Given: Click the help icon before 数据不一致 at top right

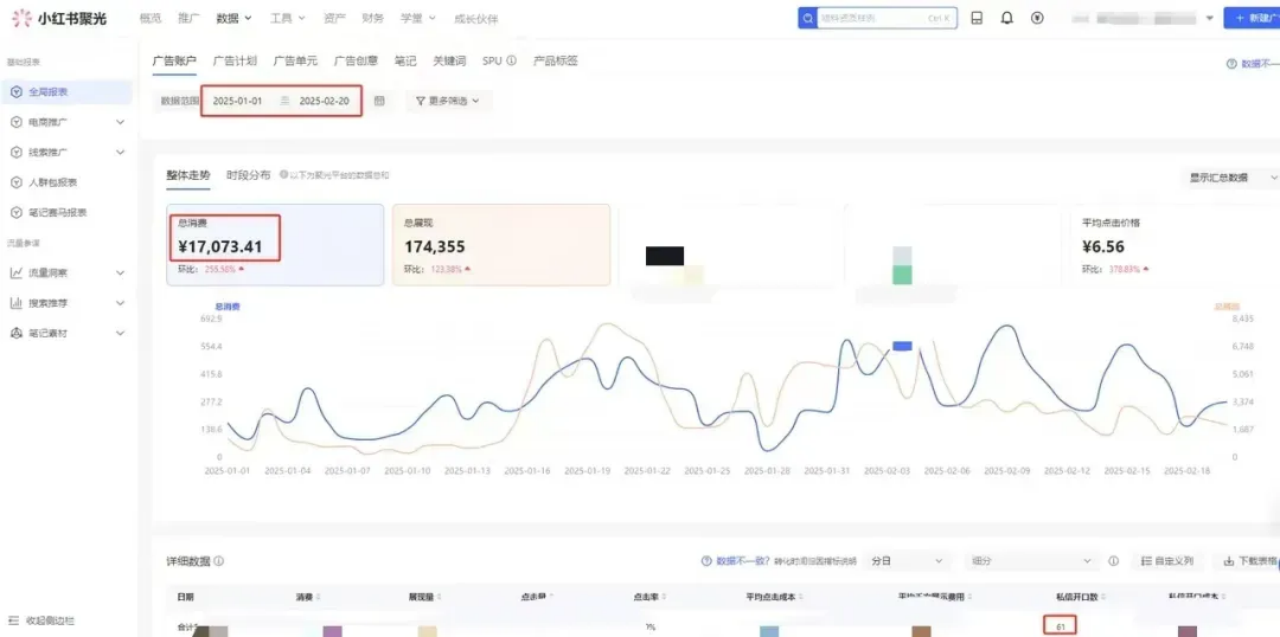Looking at the screenshot, I should coord(1232,63).
